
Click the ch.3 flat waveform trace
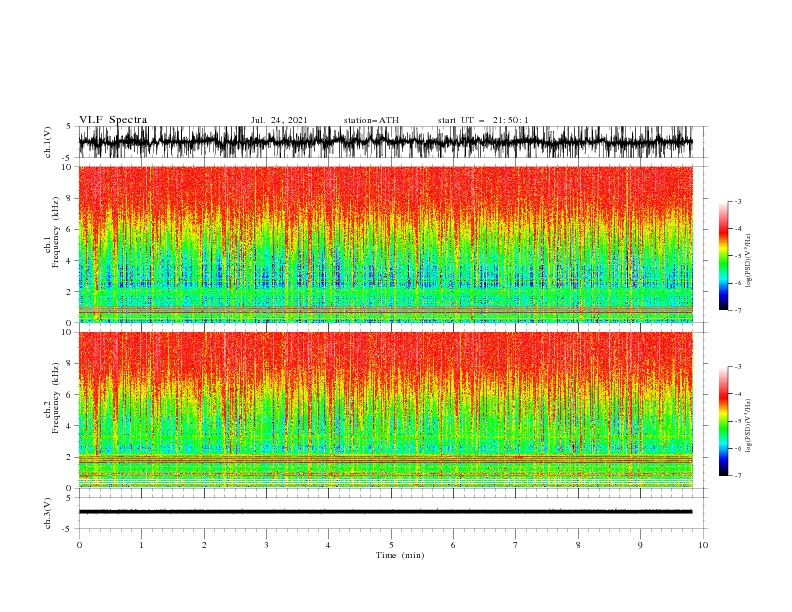[x=385, y=512]
